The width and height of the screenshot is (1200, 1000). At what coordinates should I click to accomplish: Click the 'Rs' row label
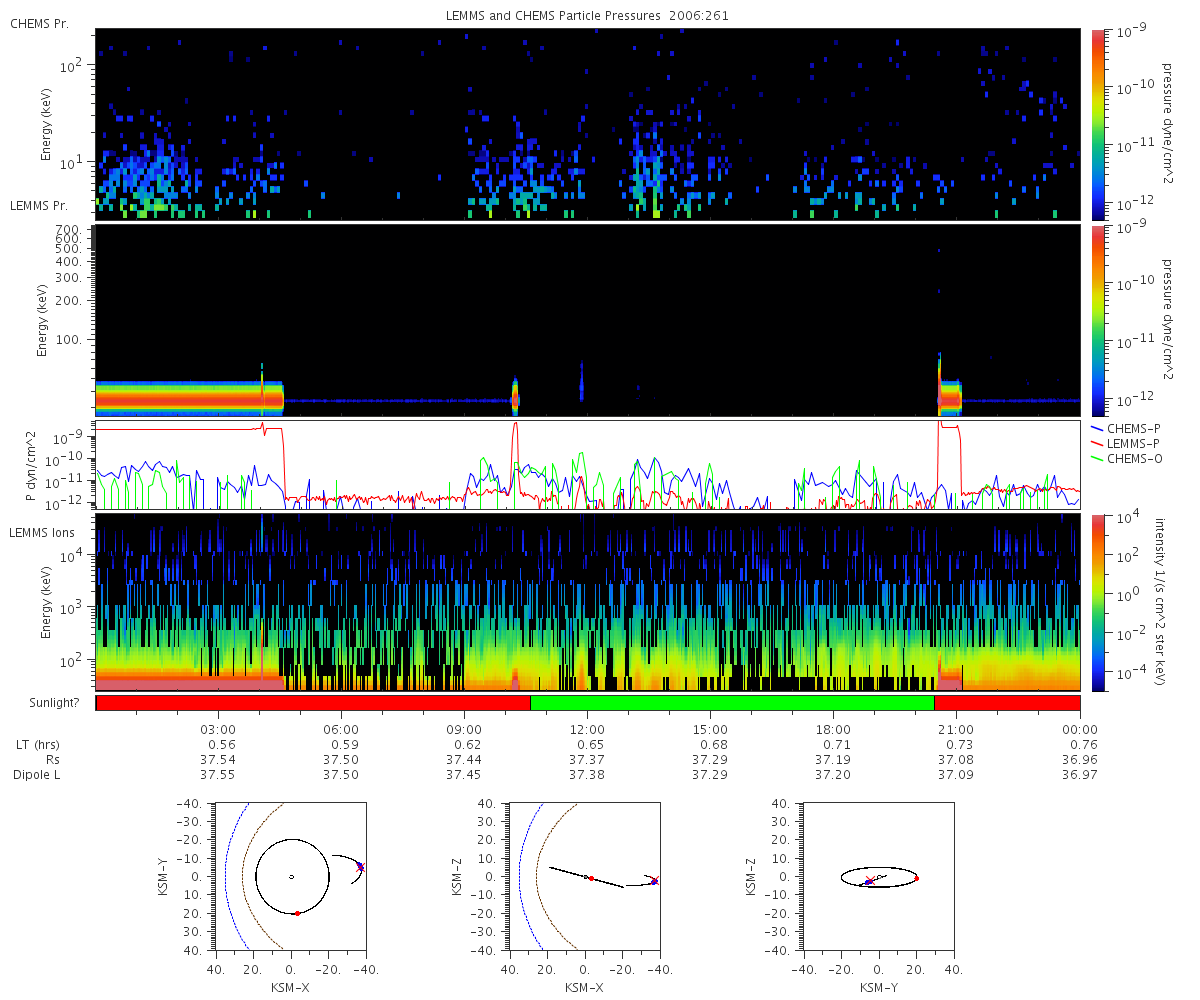(53, 760)
